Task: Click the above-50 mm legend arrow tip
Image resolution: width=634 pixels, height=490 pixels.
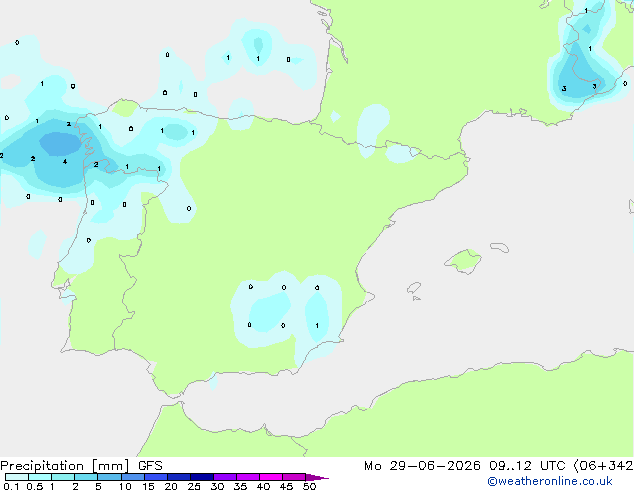Action: (x=317, y=477)
